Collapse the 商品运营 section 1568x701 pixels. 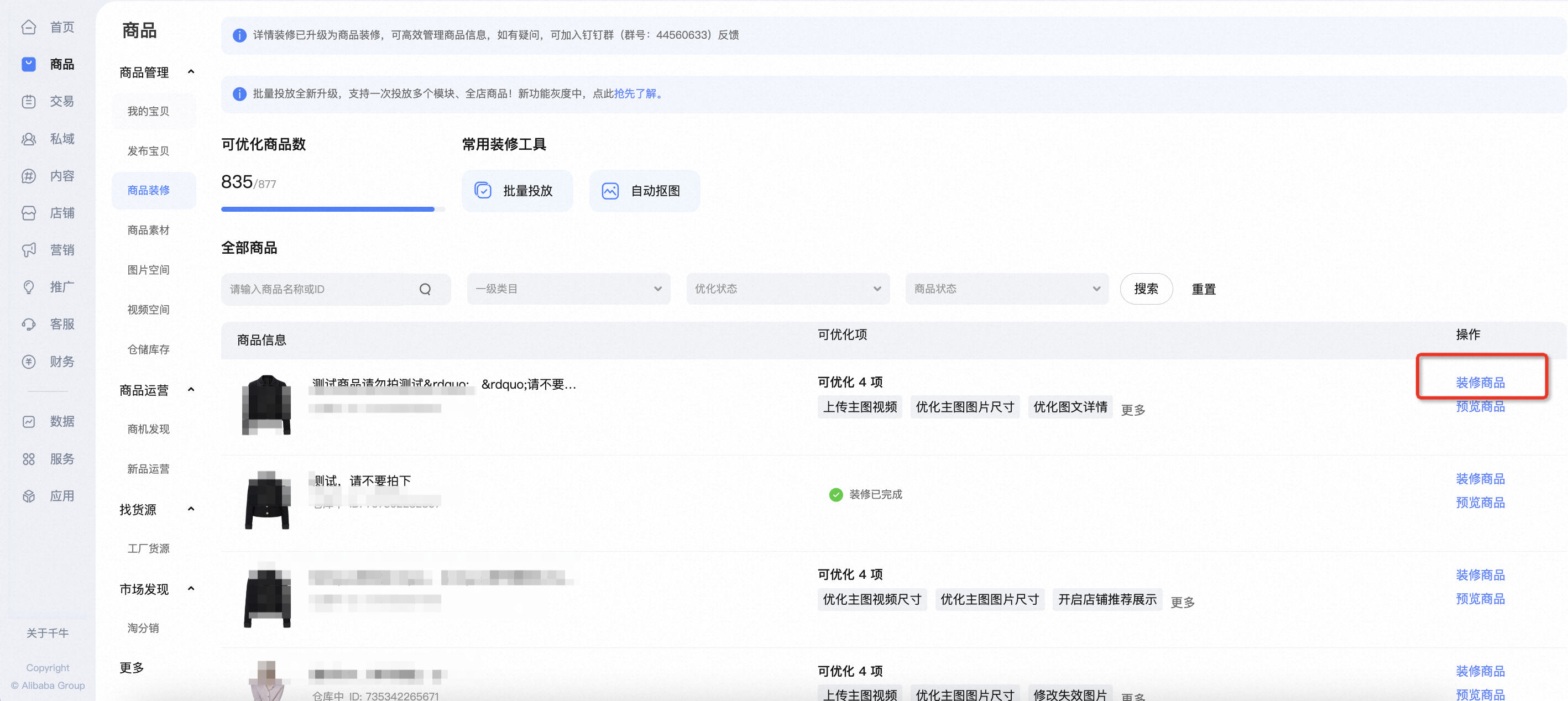[191, 389]
